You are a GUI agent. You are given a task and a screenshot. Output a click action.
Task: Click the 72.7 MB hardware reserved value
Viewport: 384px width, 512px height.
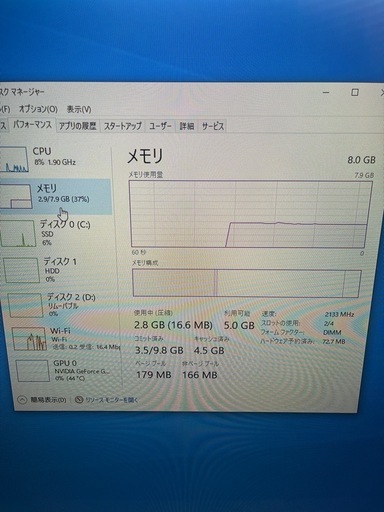[x=334, y=342]
